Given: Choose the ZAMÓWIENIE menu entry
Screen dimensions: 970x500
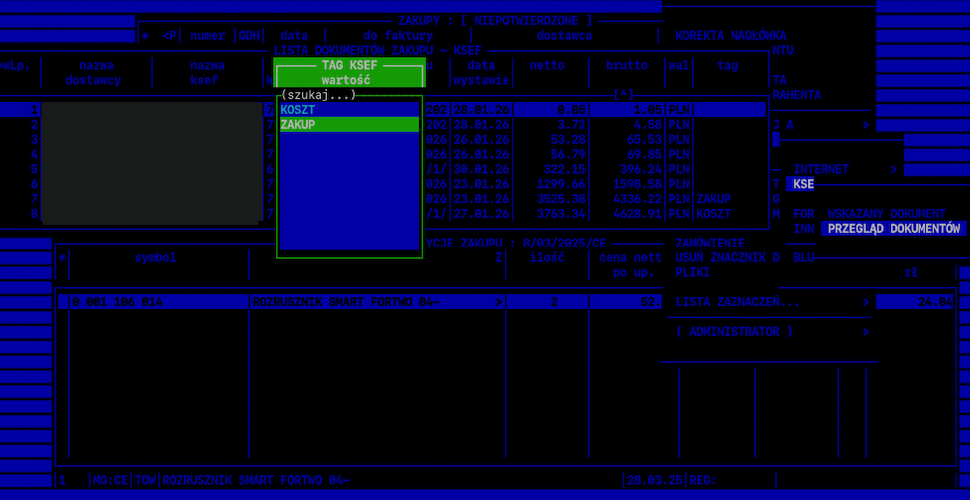Looking at the screenshot, I should 709,243.
